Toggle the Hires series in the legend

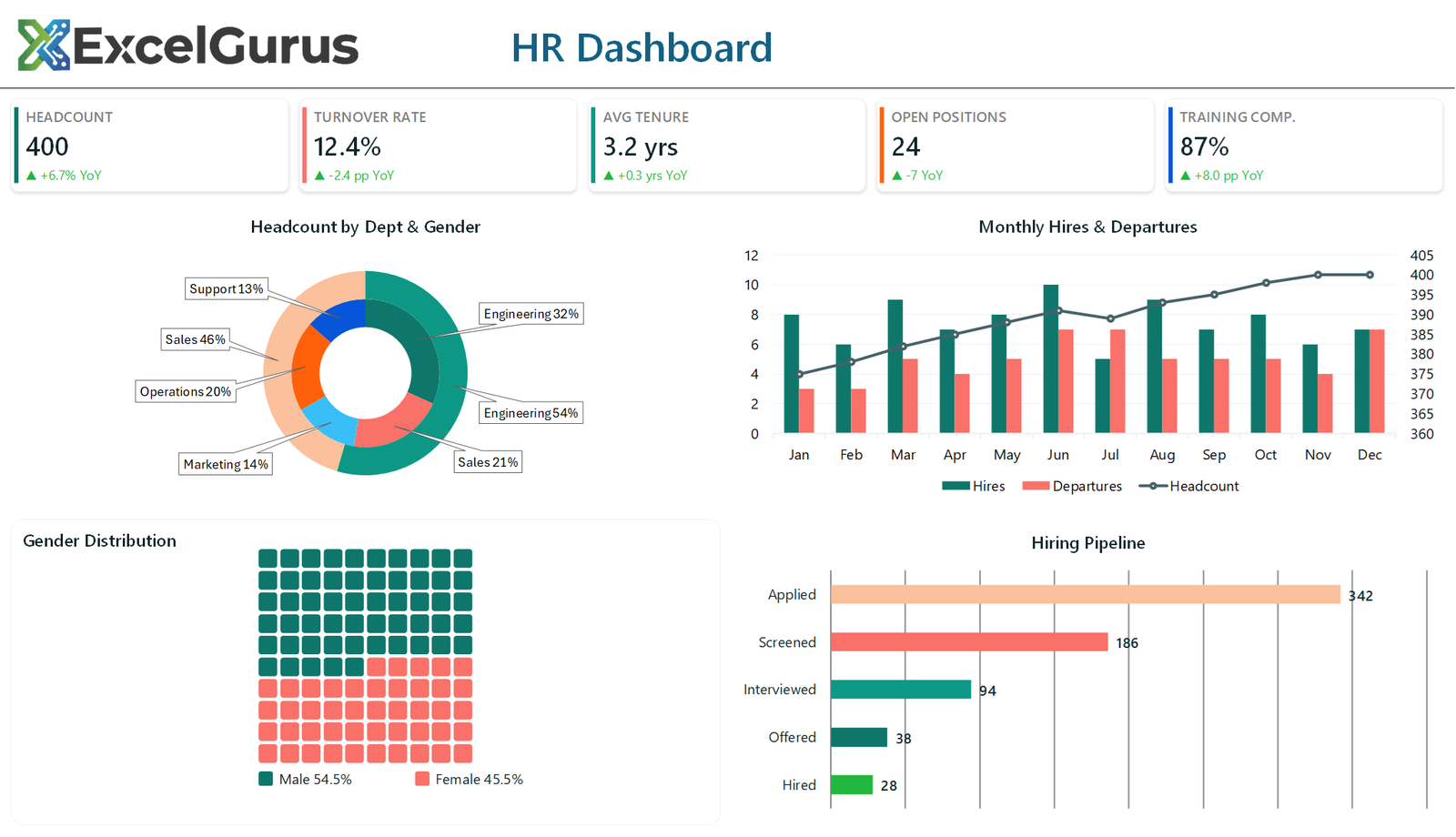point(973,486)
